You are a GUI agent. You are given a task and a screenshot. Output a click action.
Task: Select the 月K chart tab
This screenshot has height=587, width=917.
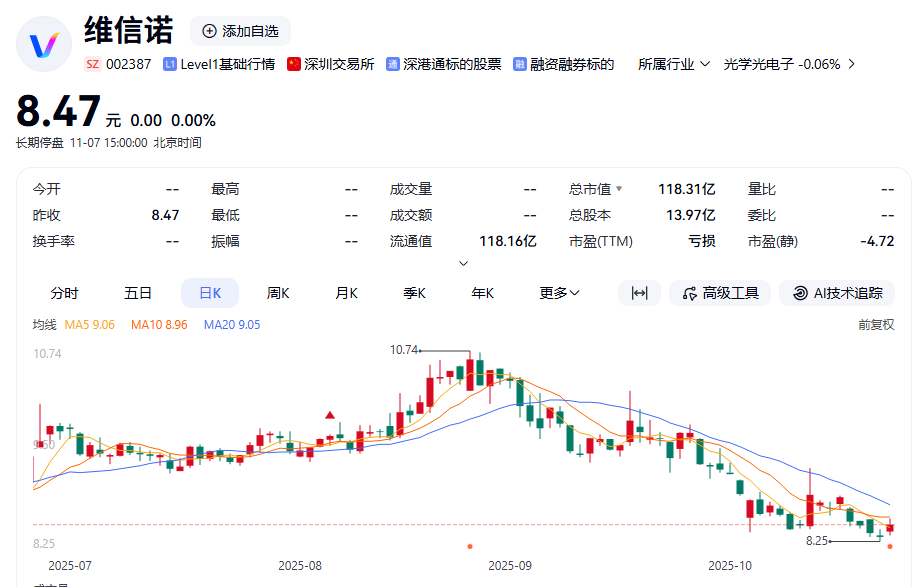click(346, 293)
